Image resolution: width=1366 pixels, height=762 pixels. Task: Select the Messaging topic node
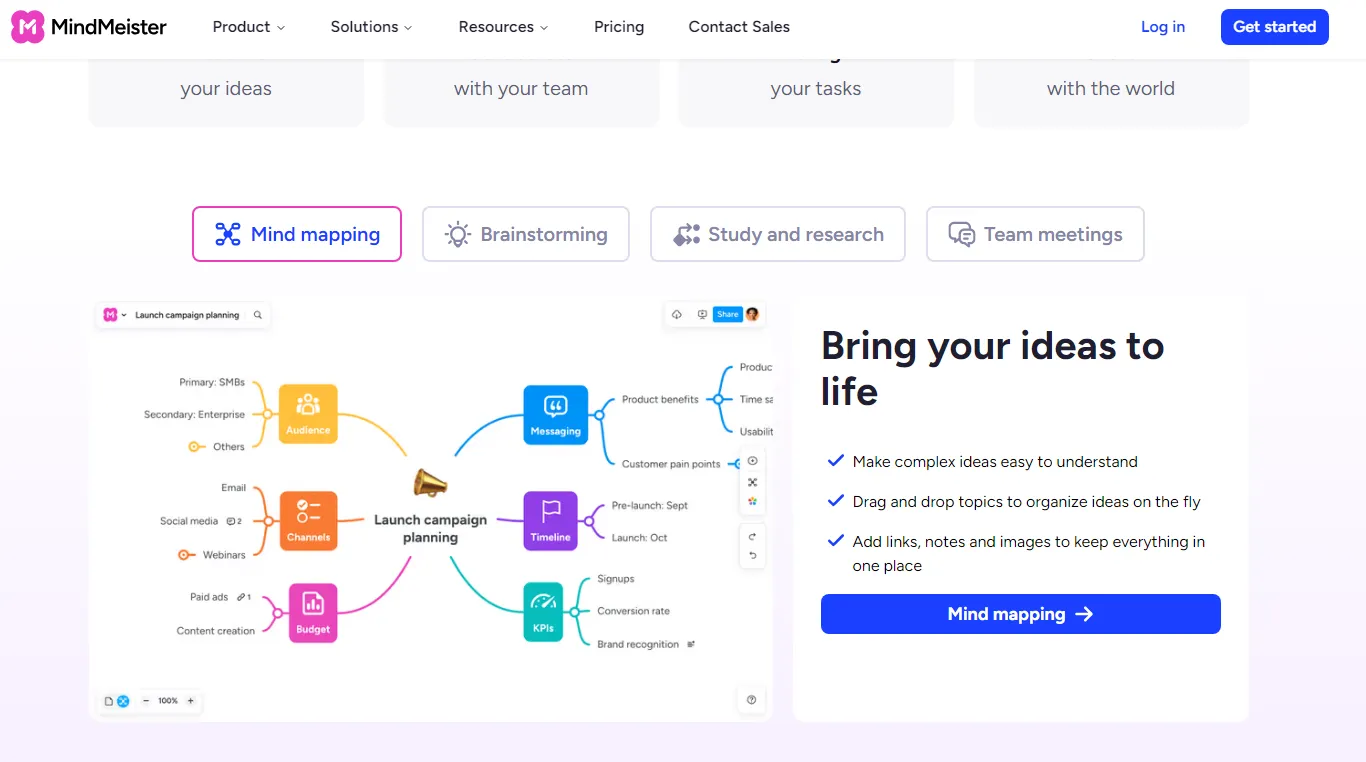click(x=556, y=414)
